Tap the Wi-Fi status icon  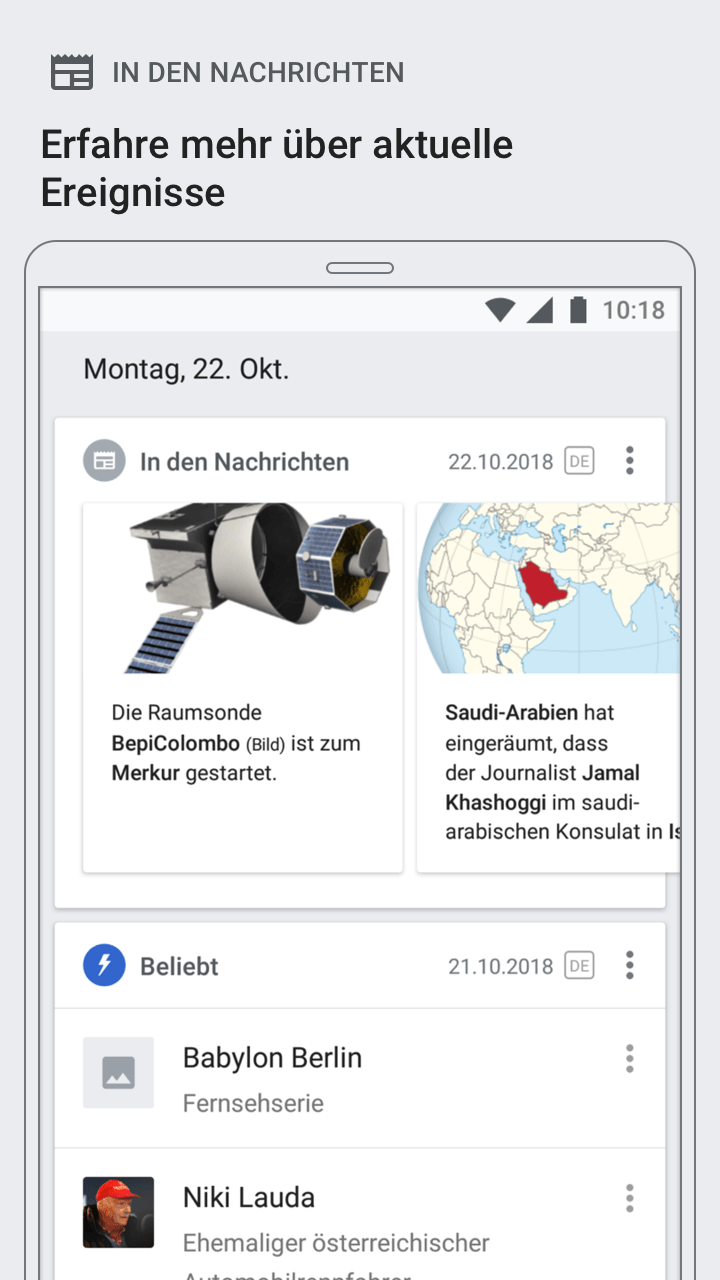coord(500,310)
